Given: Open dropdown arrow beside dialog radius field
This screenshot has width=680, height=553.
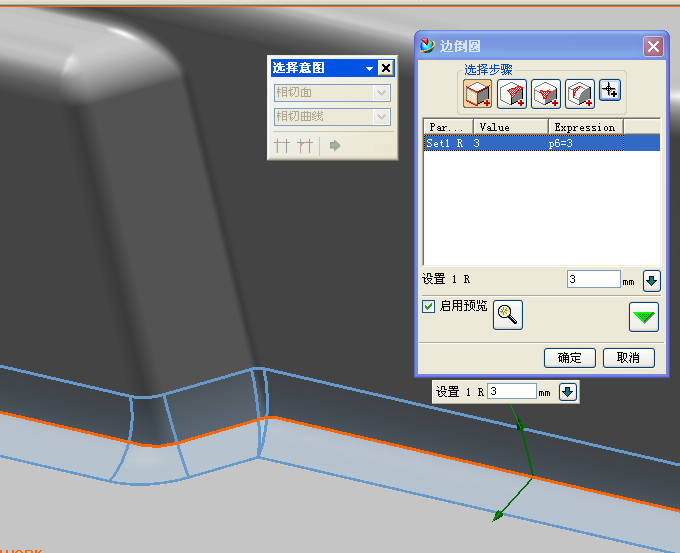Looking at the screenshot, I should (x=651, y=281).
